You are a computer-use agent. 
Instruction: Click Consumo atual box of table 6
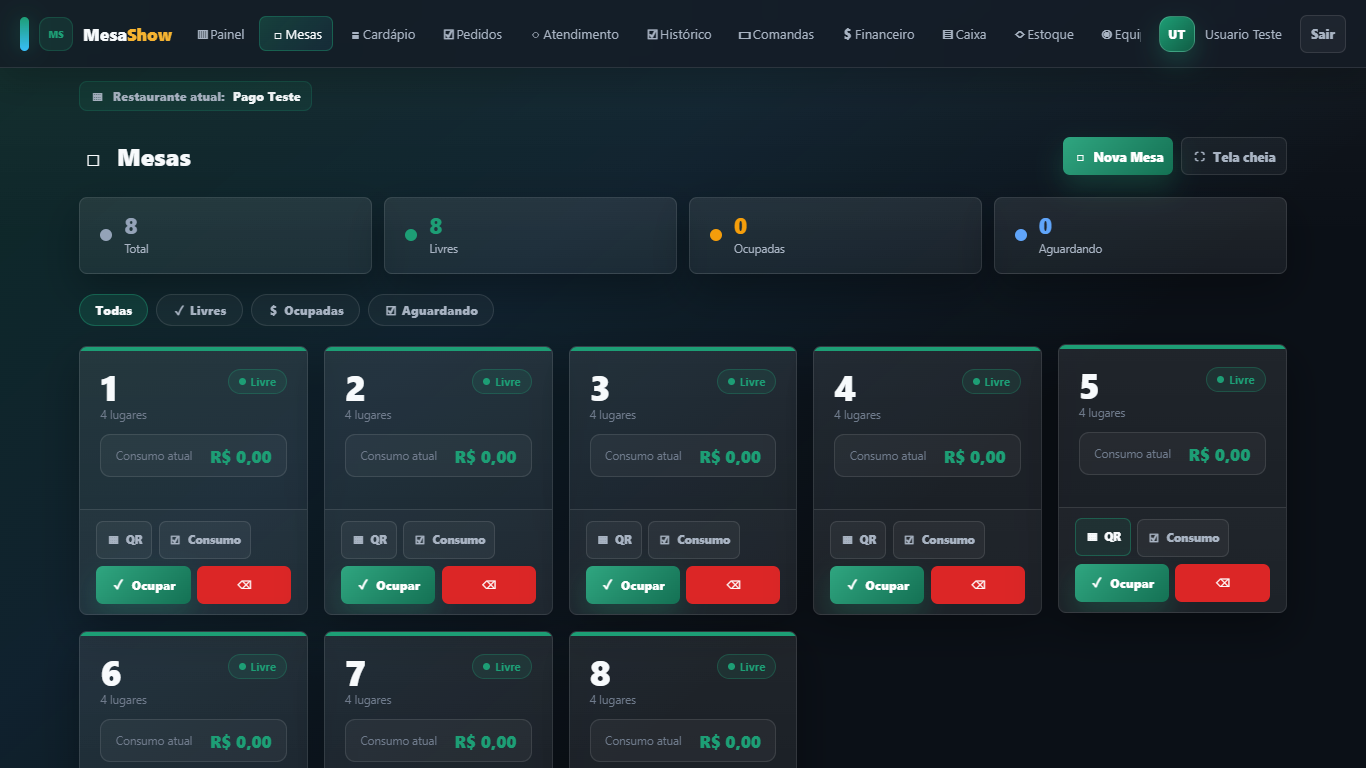193,741
